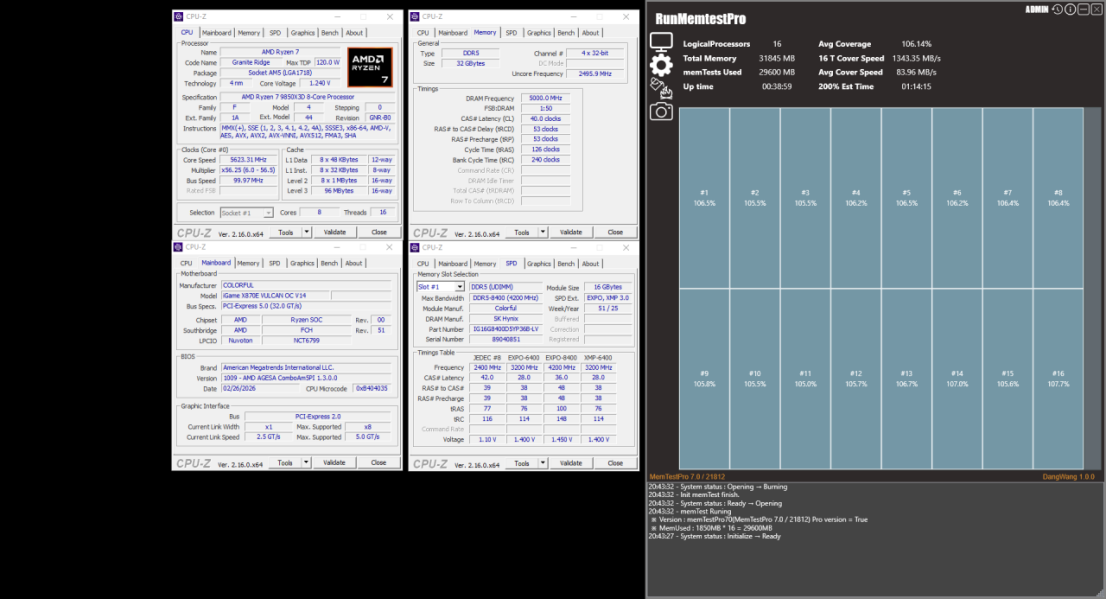
Task: Open About tab in CPU-Z window showing Mainboard tab
Action: coord(353,263)
